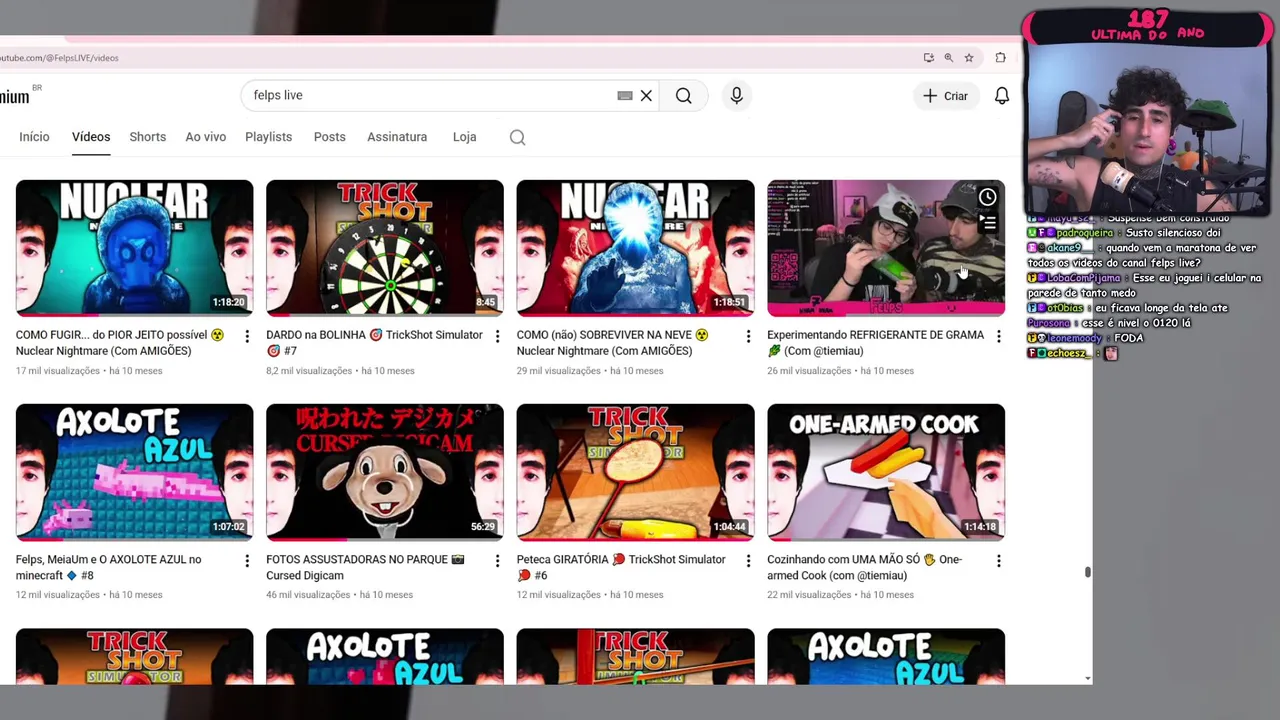Open options menu for COMO FUGIR video
This screenshot has height=720, width=1280.
[247, 337]
